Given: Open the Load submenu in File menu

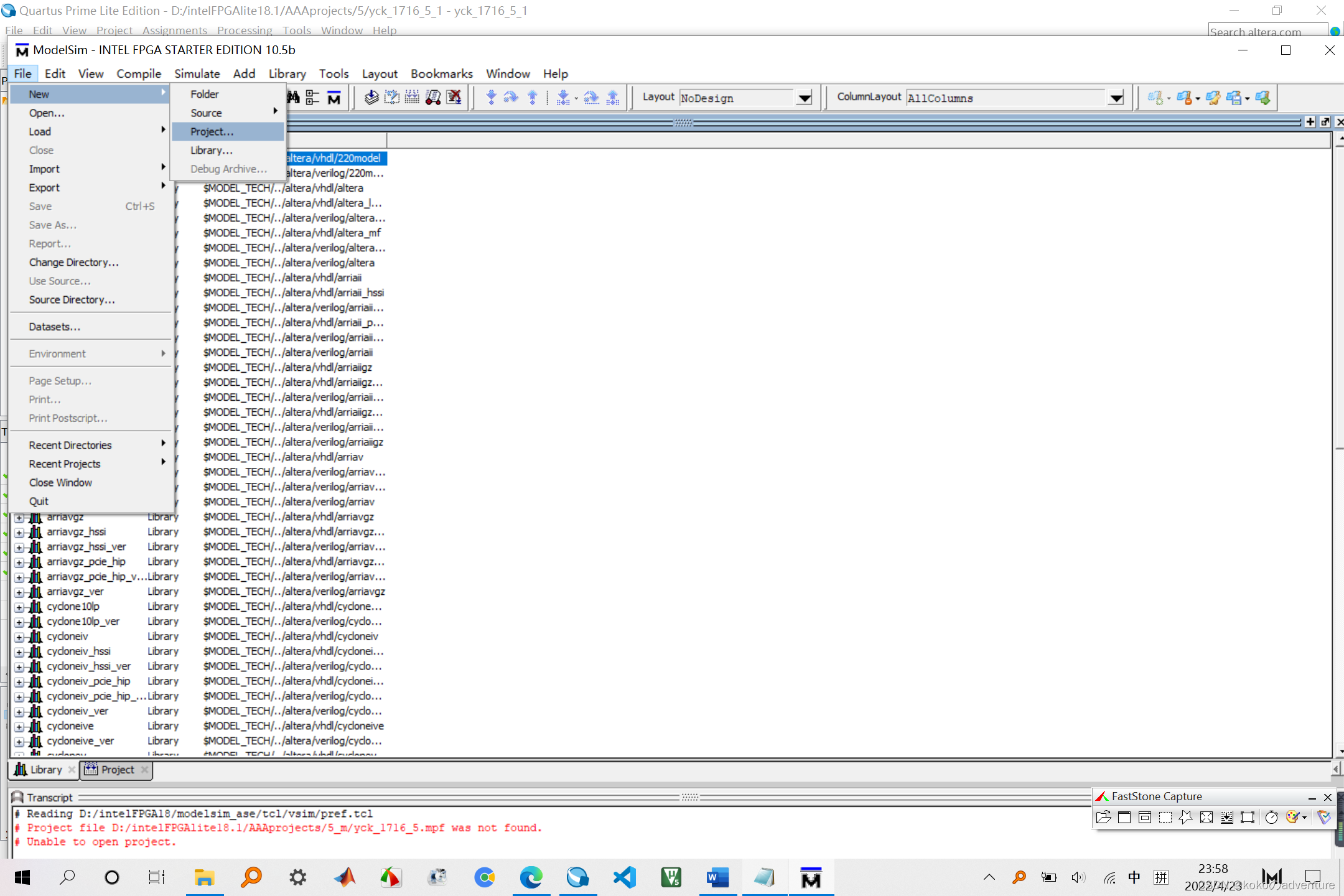Looking at the screenshot, I should (x=91, y=131).
